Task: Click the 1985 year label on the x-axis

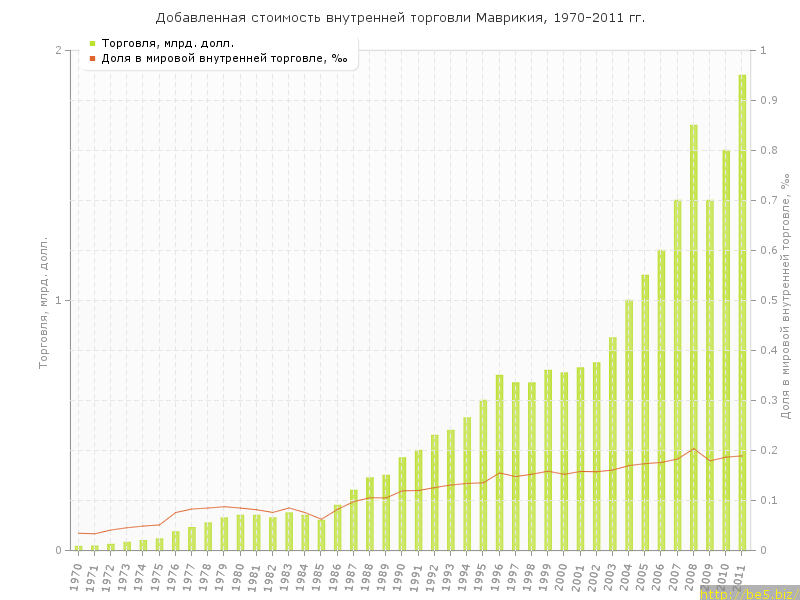Action: 320,573
